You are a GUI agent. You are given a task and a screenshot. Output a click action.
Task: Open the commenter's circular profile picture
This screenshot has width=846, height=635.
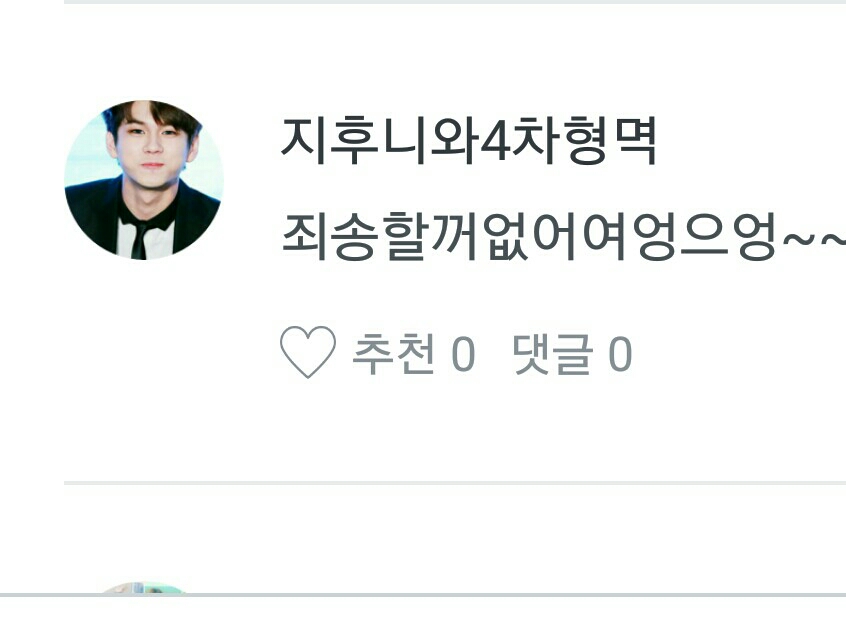click(x=144, y=180)
